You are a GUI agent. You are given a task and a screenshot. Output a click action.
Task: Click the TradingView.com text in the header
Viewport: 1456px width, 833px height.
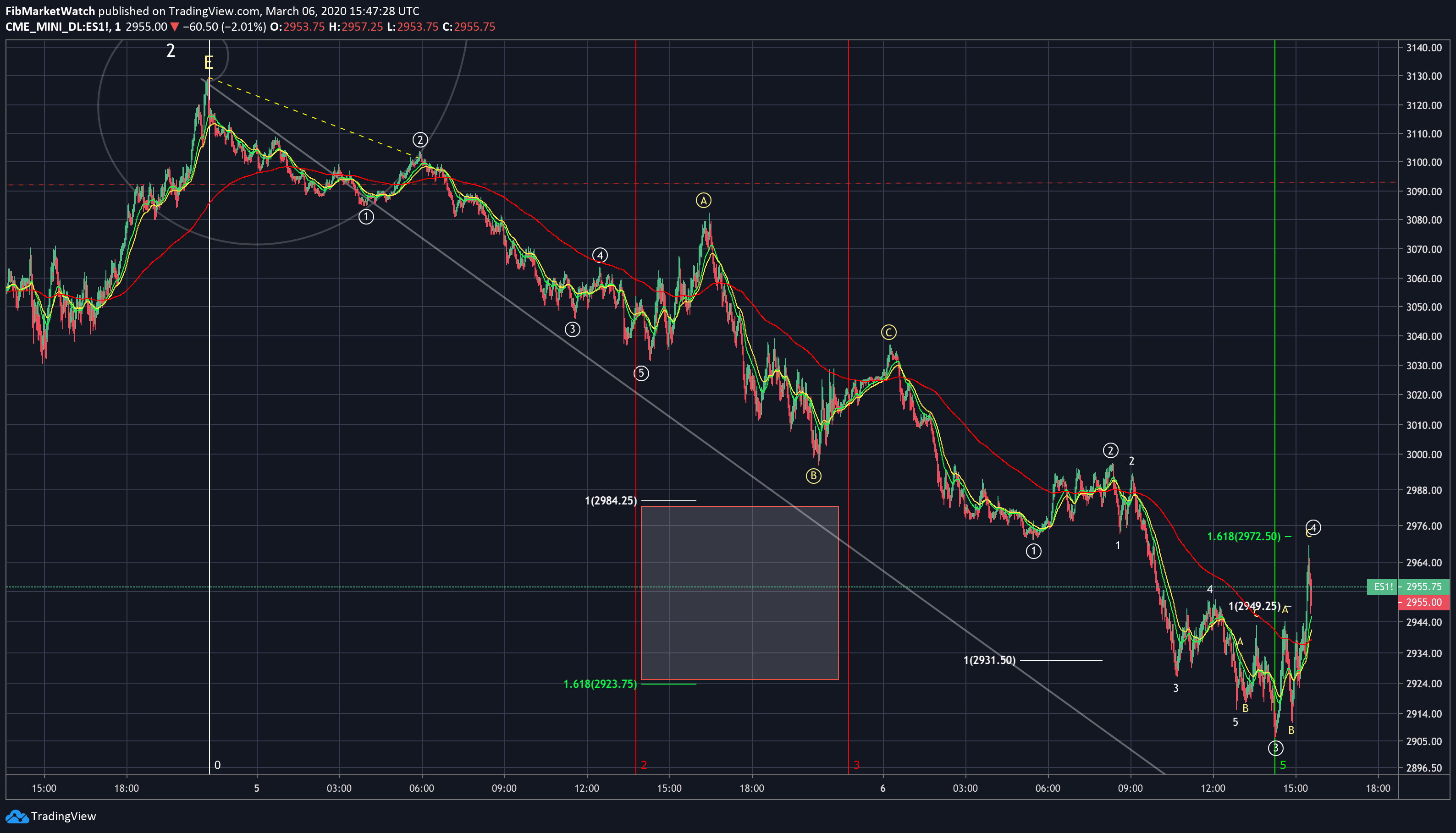[214, 11]
